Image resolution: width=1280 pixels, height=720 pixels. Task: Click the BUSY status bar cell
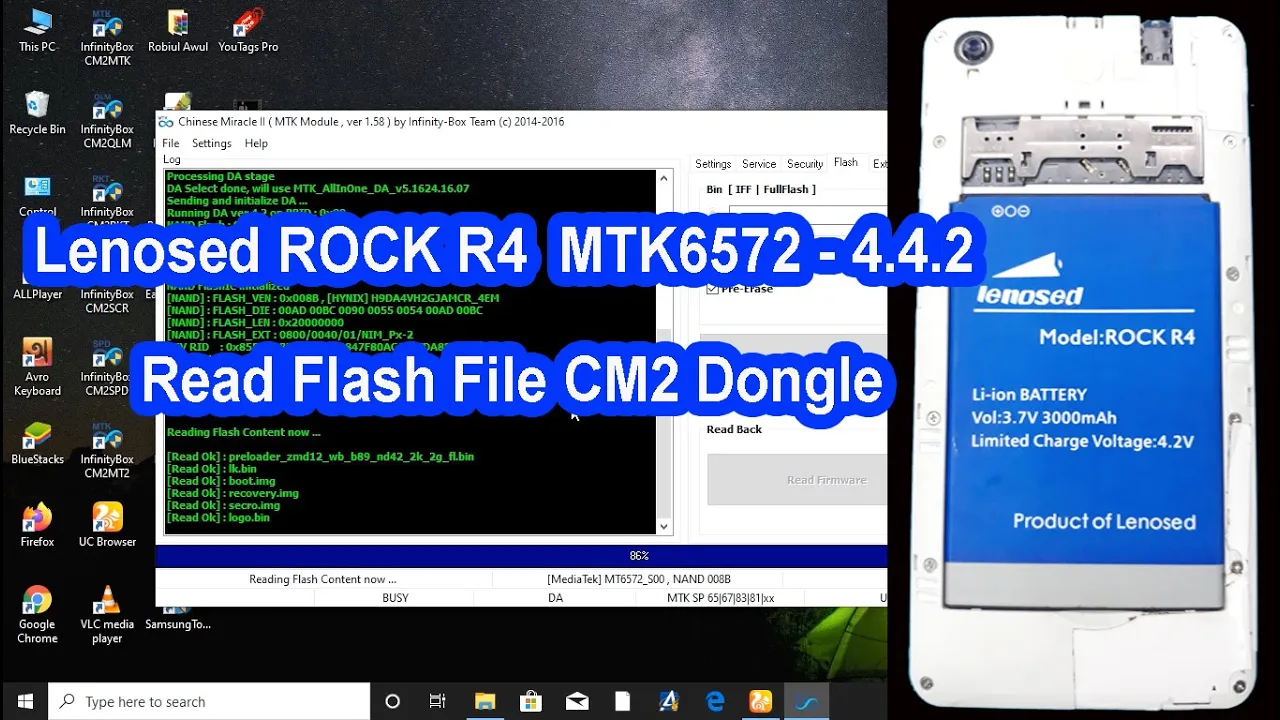coord(395,598)
